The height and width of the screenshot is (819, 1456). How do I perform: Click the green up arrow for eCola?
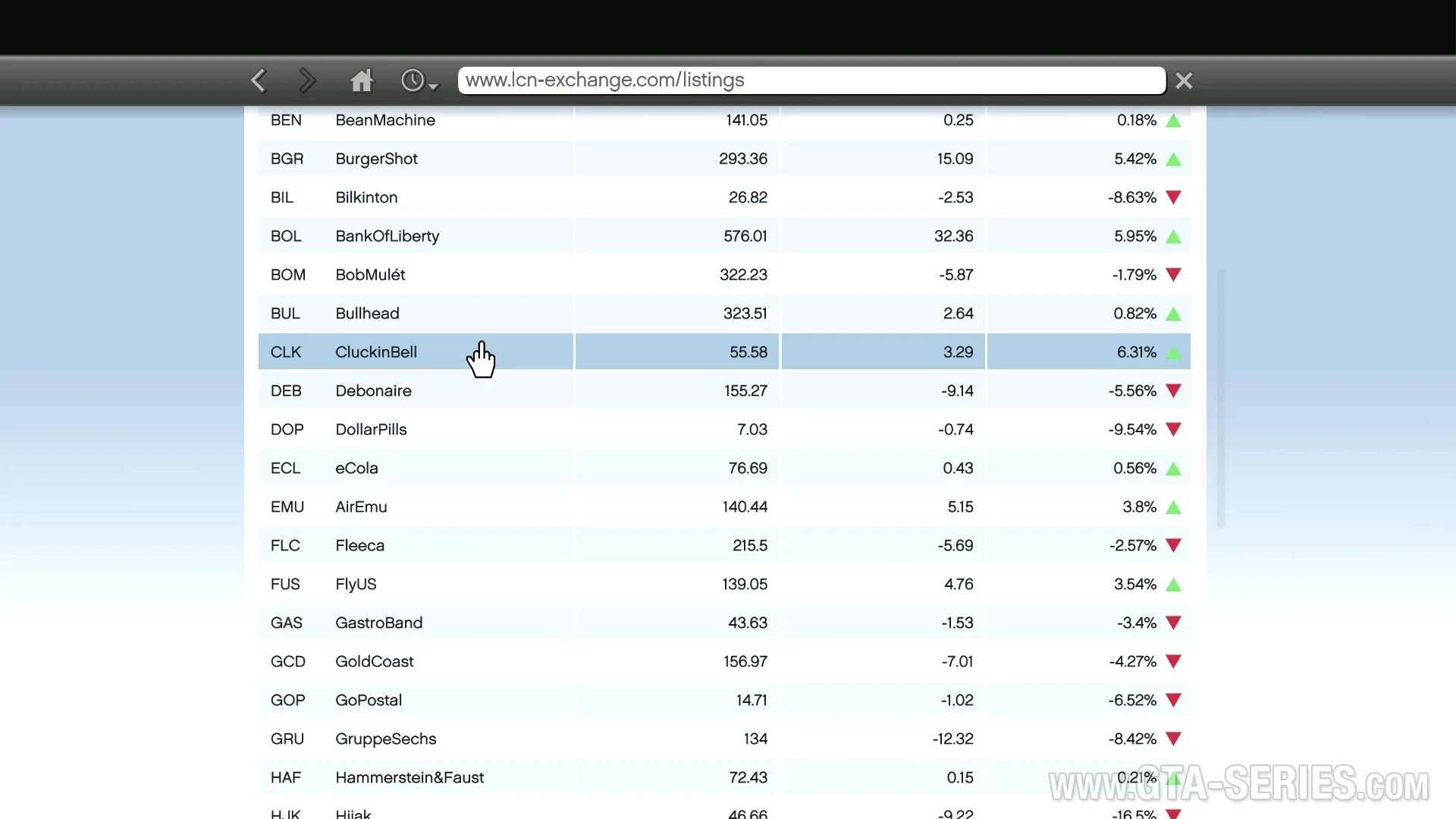pyautogui.click(x=1173, y=469)
